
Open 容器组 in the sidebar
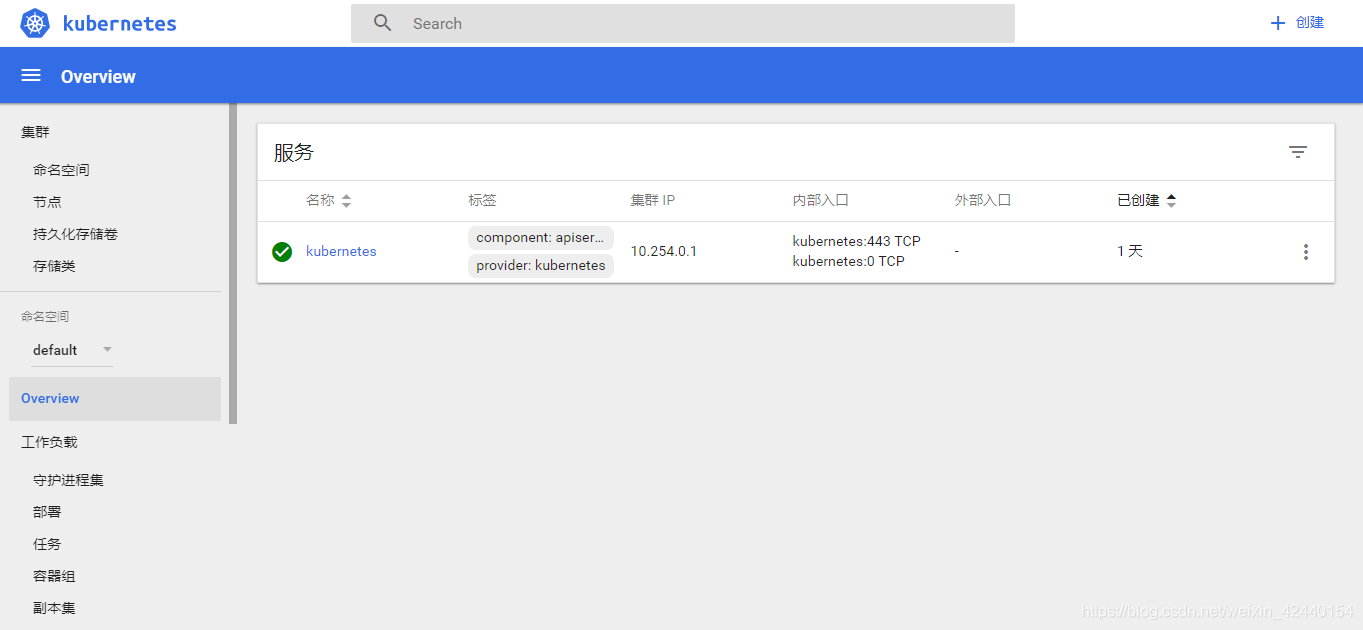pos(54,576)
